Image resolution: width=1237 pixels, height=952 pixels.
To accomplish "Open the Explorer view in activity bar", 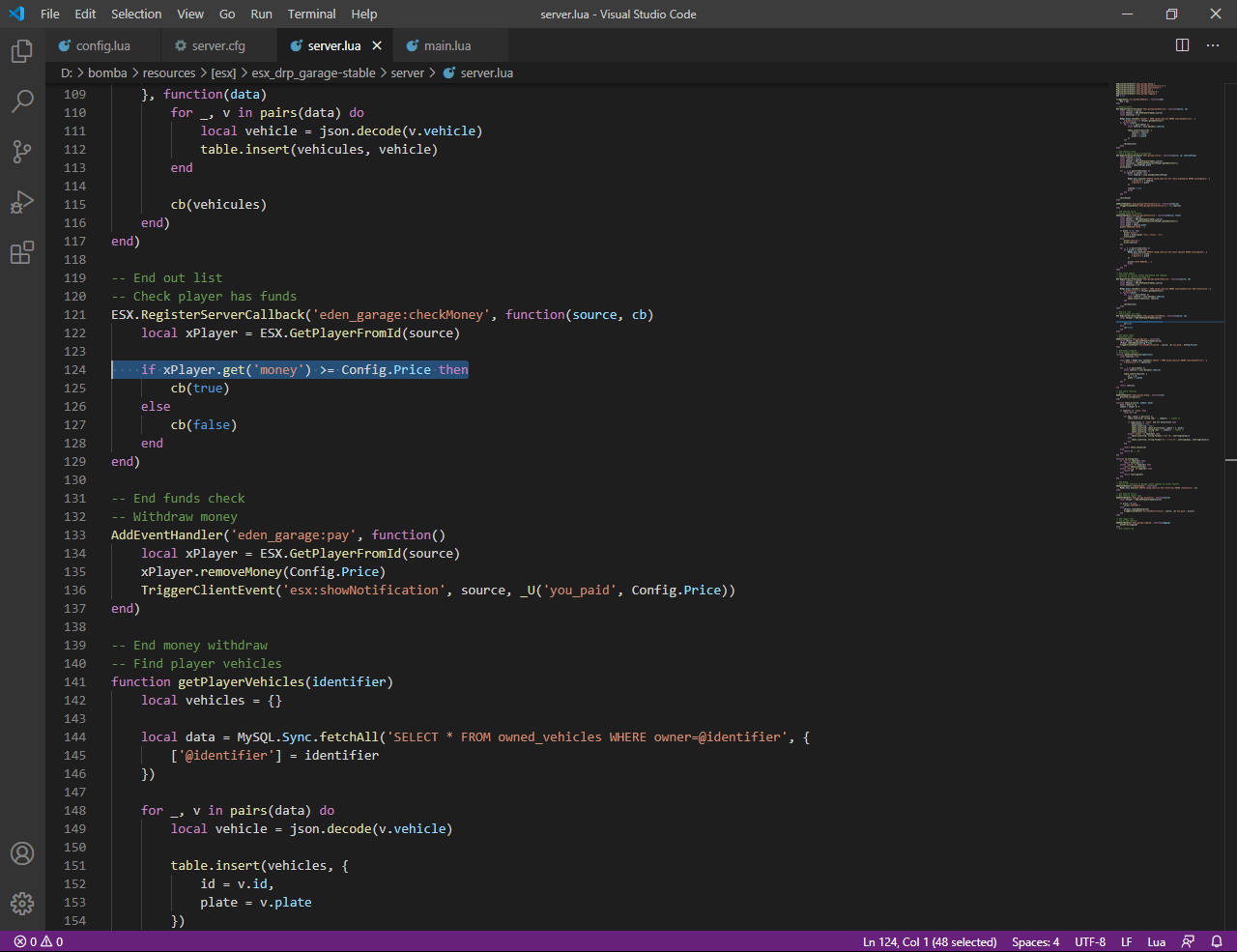I will pyautogui.click(x=22, y=50).
